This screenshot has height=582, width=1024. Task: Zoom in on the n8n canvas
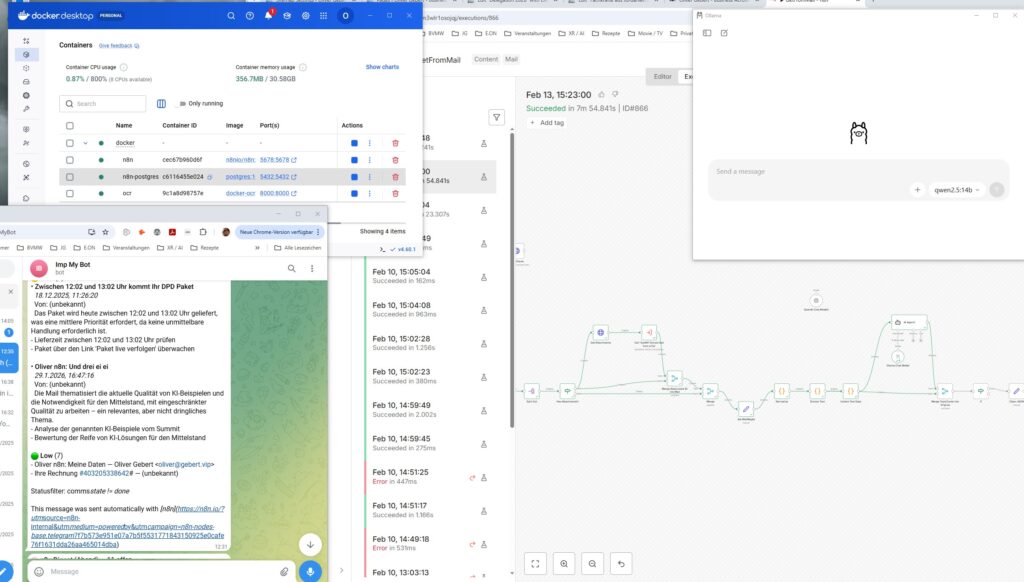(564, 563)
